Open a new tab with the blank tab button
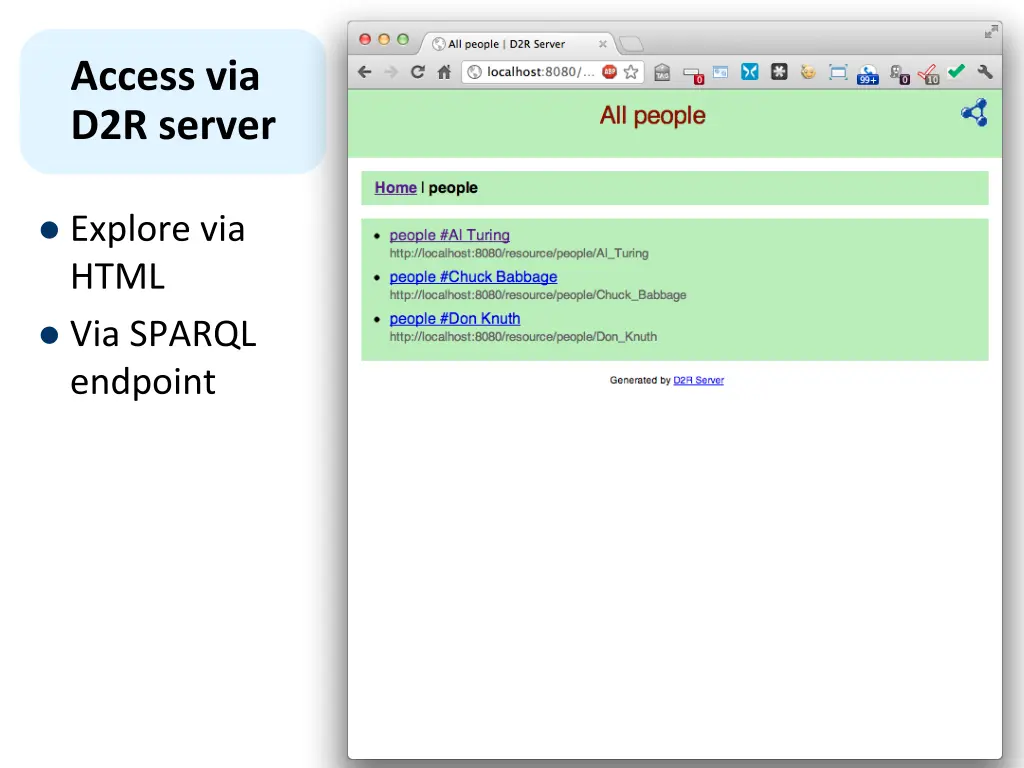 [x=631, y=44]
